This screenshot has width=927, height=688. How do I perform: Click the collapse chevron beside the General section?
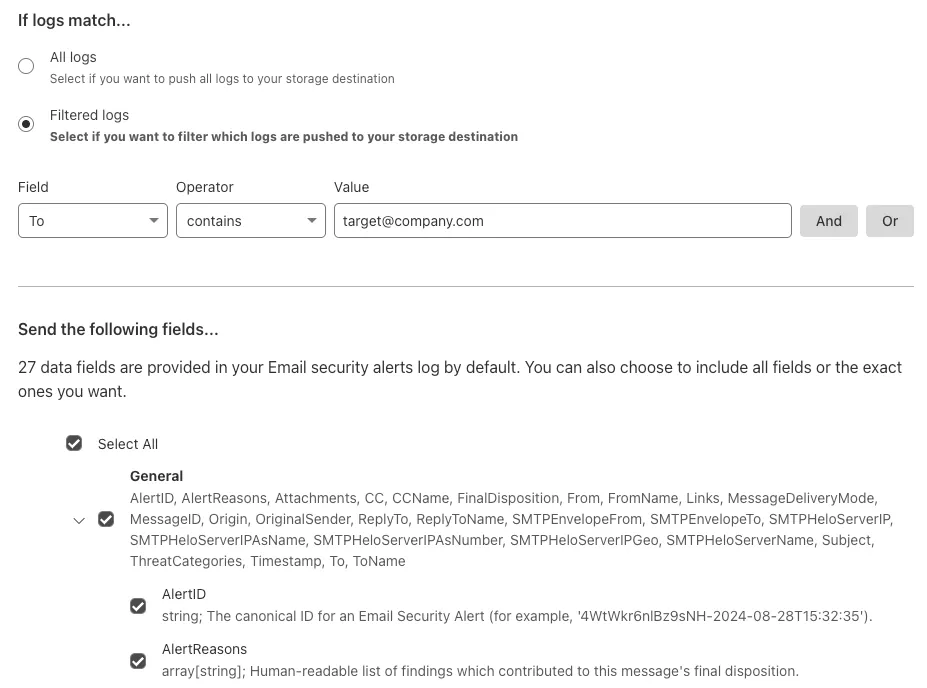pos(79,519)
